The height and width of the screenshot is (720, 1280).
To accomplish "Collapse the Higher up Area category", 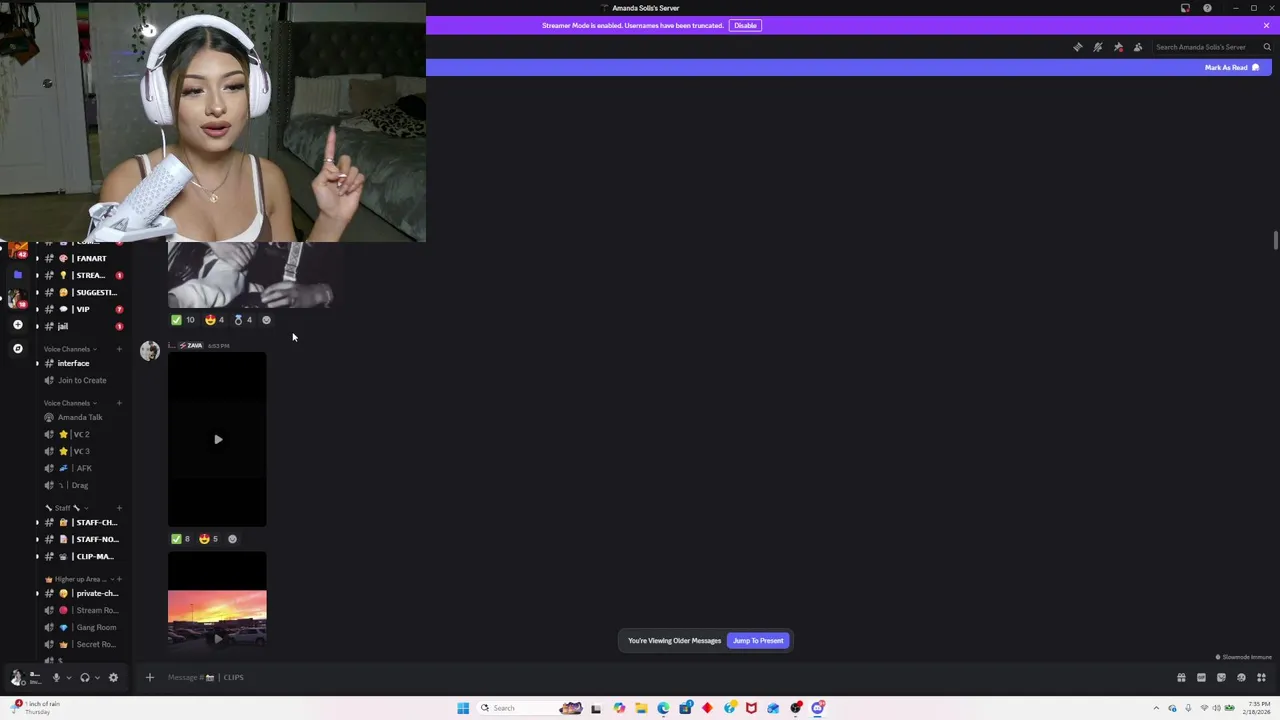I will pos(78,579).
